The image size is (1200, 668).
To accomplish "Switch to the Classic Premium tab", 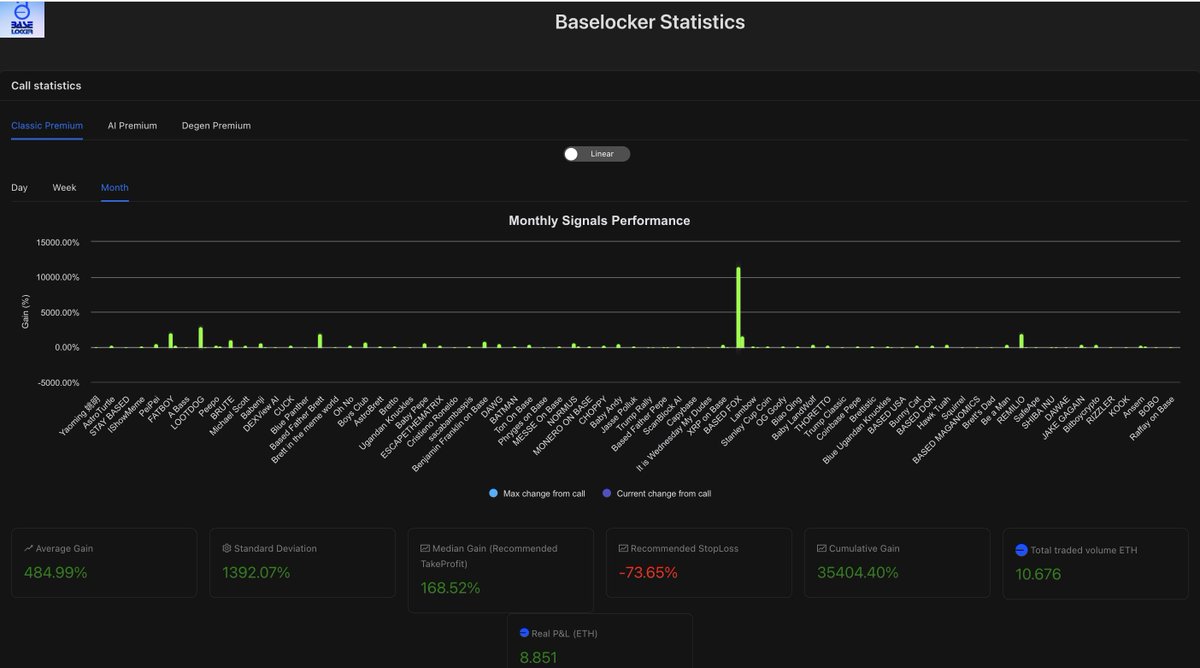I will pyautogui.click(x=47, y=126).
